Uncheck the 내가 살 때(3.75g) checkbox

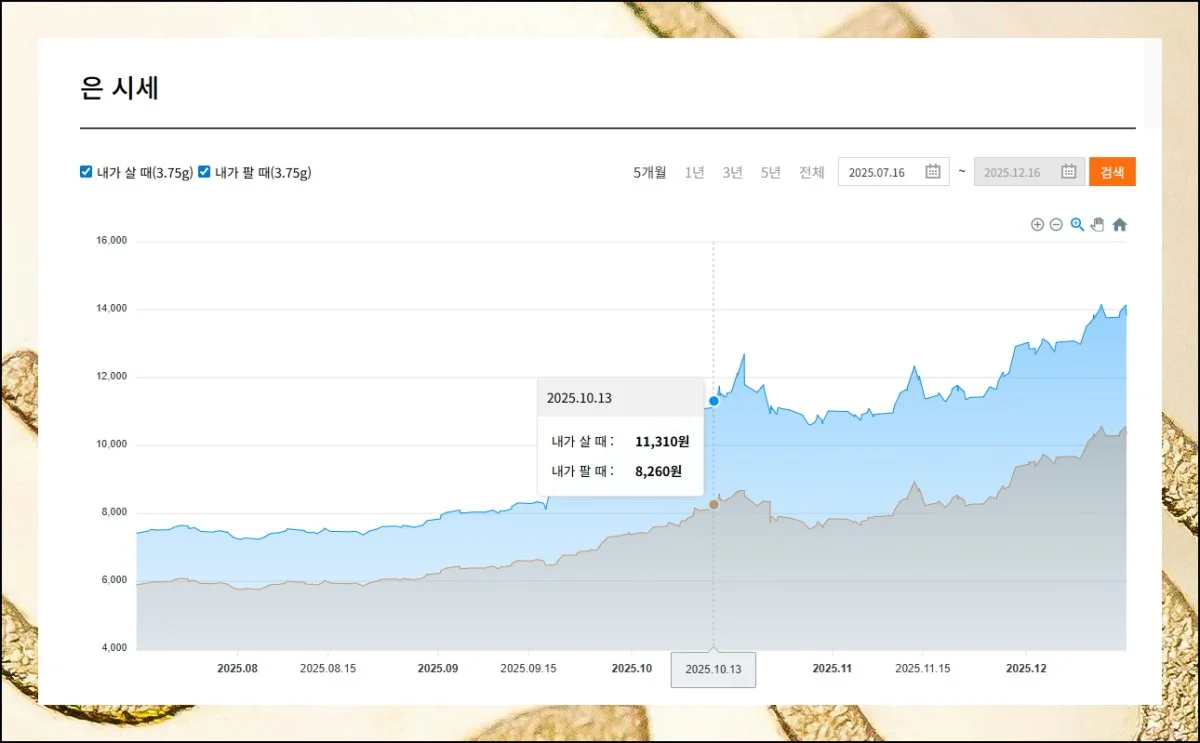(x=86, y=172)
